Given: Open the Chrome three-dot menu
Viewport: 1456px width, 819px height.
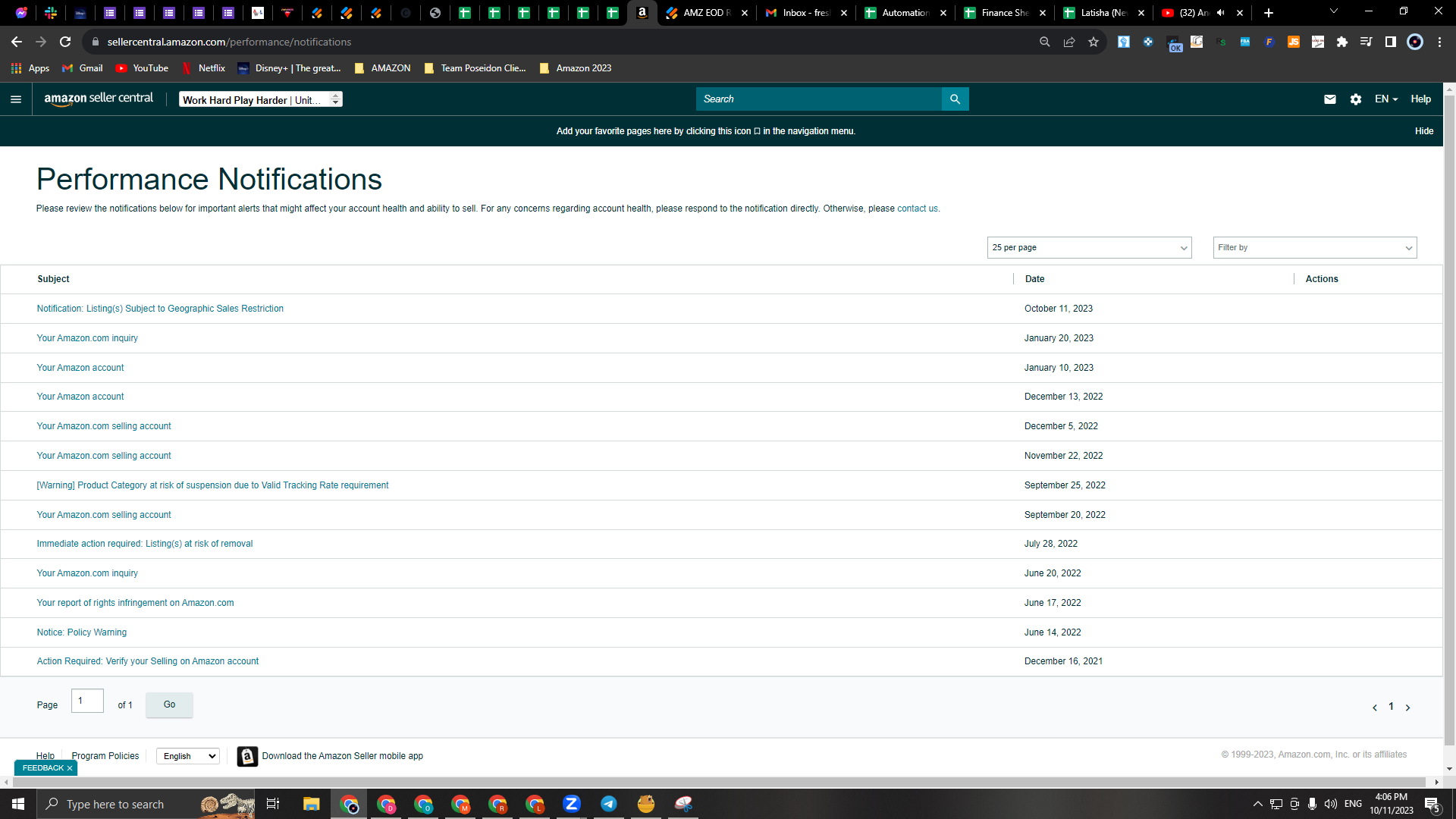Looking at the screenshot, I should (x=1439, y=42).
